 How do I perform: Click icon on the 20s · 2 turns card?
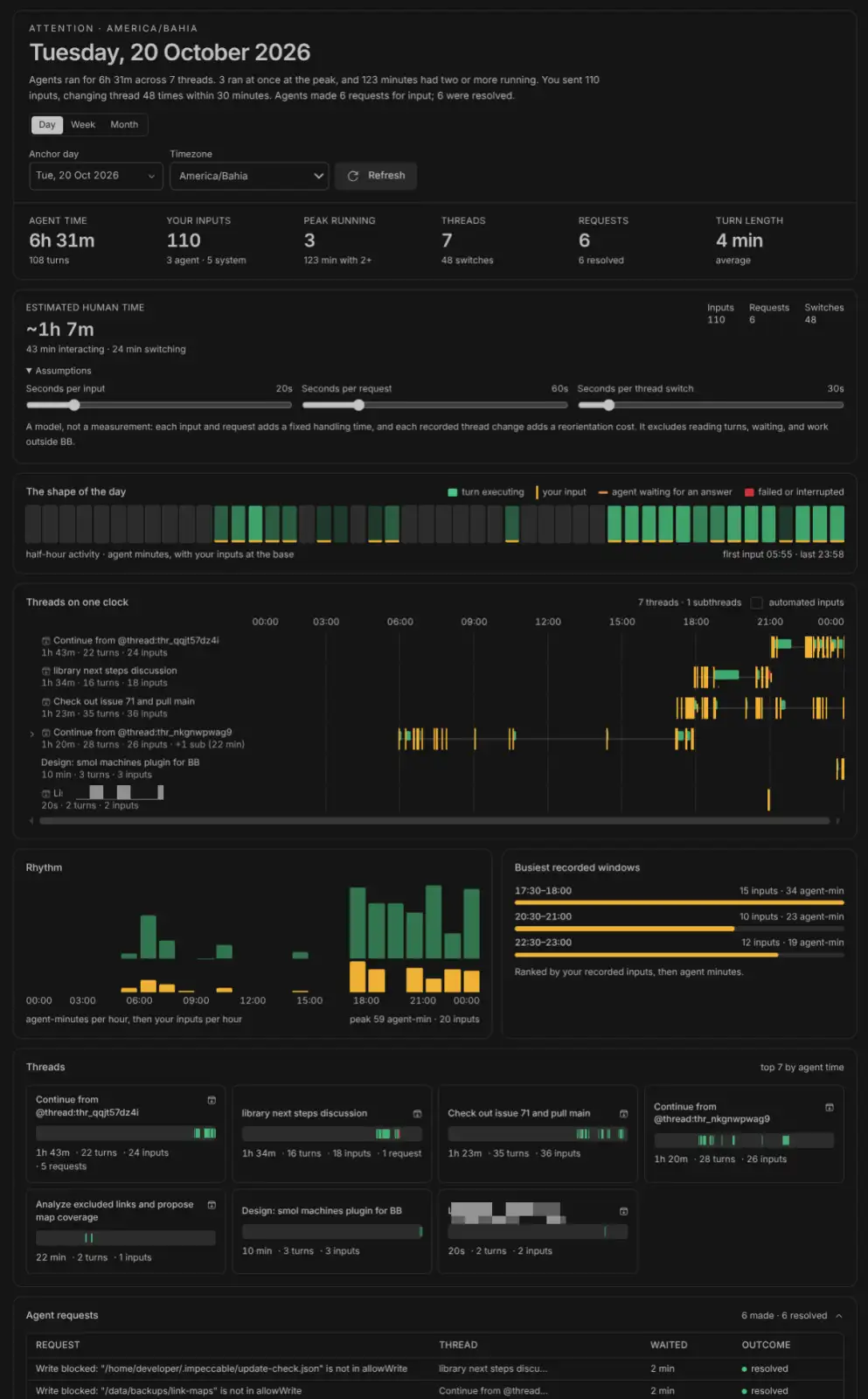tap(623, 1211)
